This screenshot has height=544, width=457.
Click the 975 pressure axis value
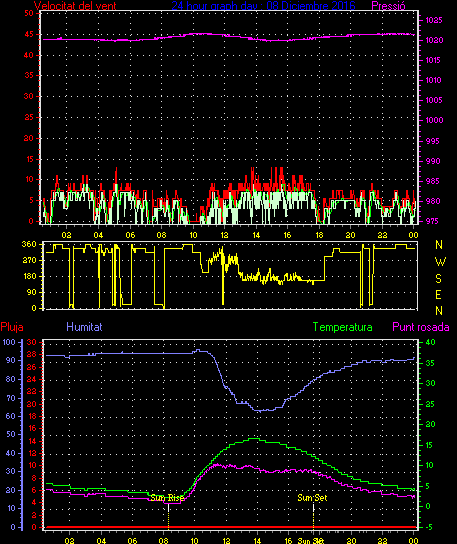432,221
